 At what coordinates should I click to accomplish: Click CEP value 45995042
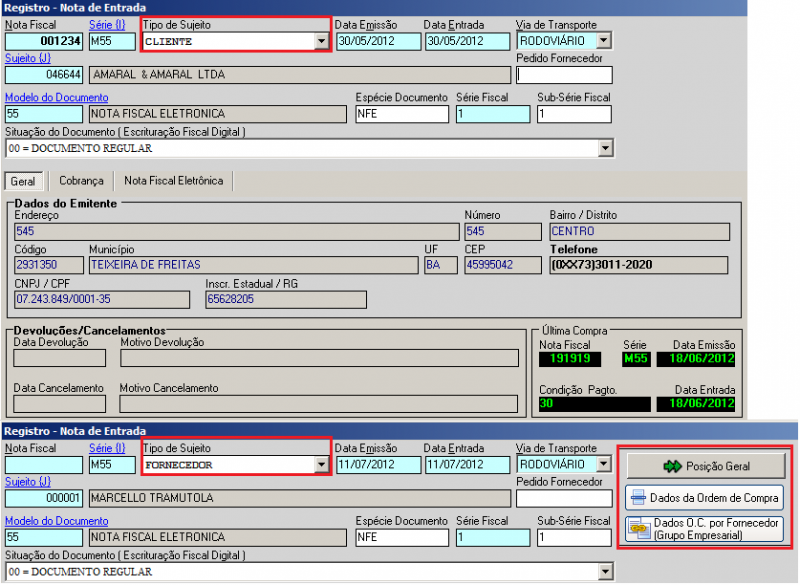[x=503, y=265]
